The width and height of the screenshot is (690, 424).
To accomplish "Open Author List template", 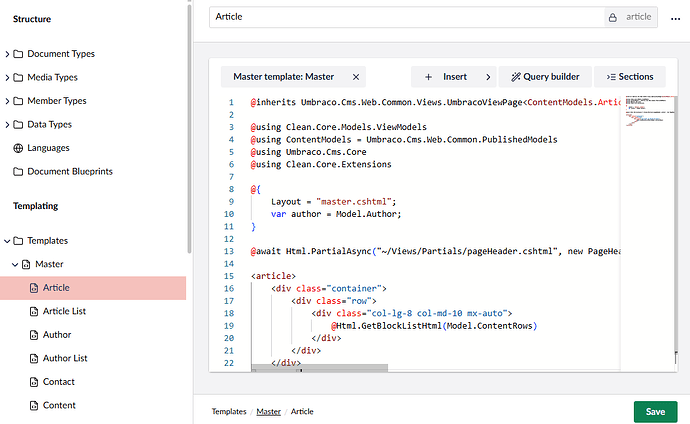I will (x=65, y=358).
